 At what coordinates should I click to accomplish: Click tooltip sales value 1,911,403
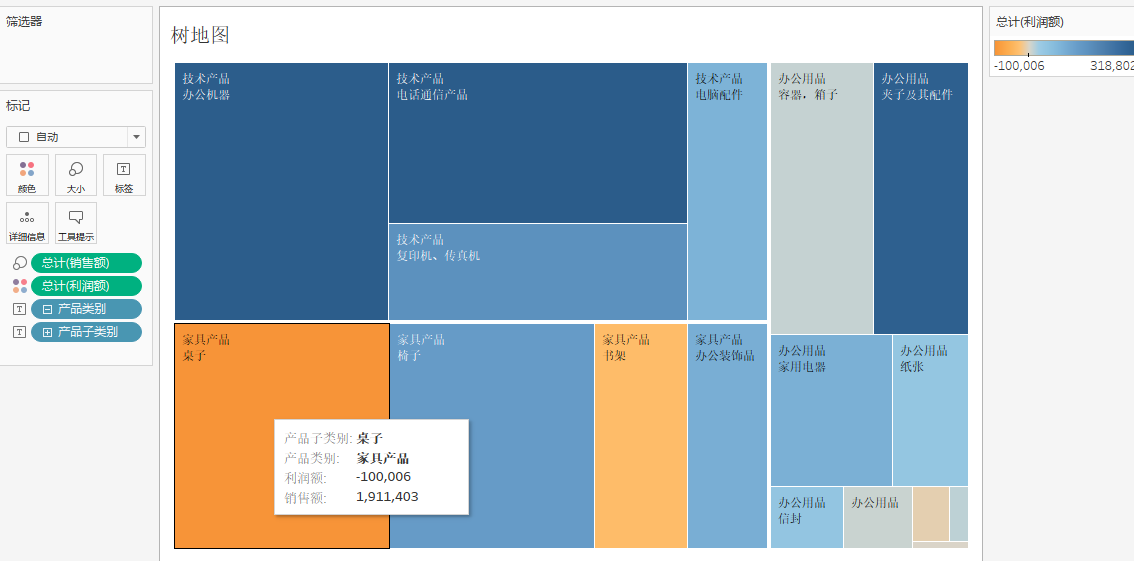[387, 497]
